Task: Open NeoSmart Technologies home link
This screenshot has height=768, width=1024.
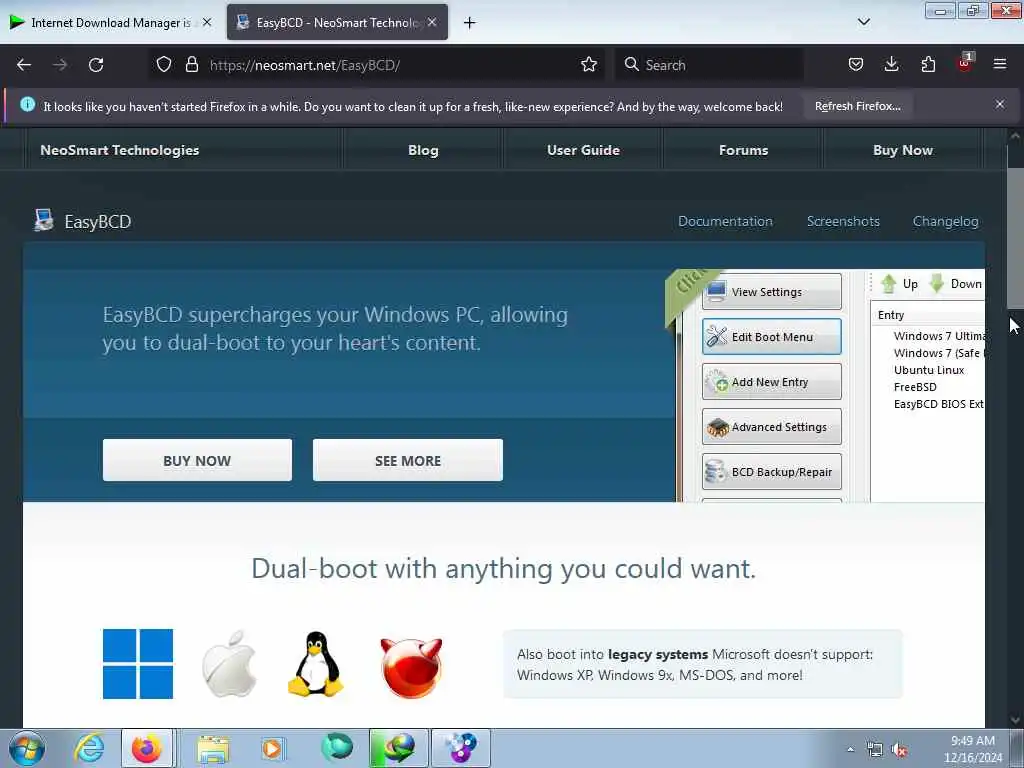Action: coord(120,150)
